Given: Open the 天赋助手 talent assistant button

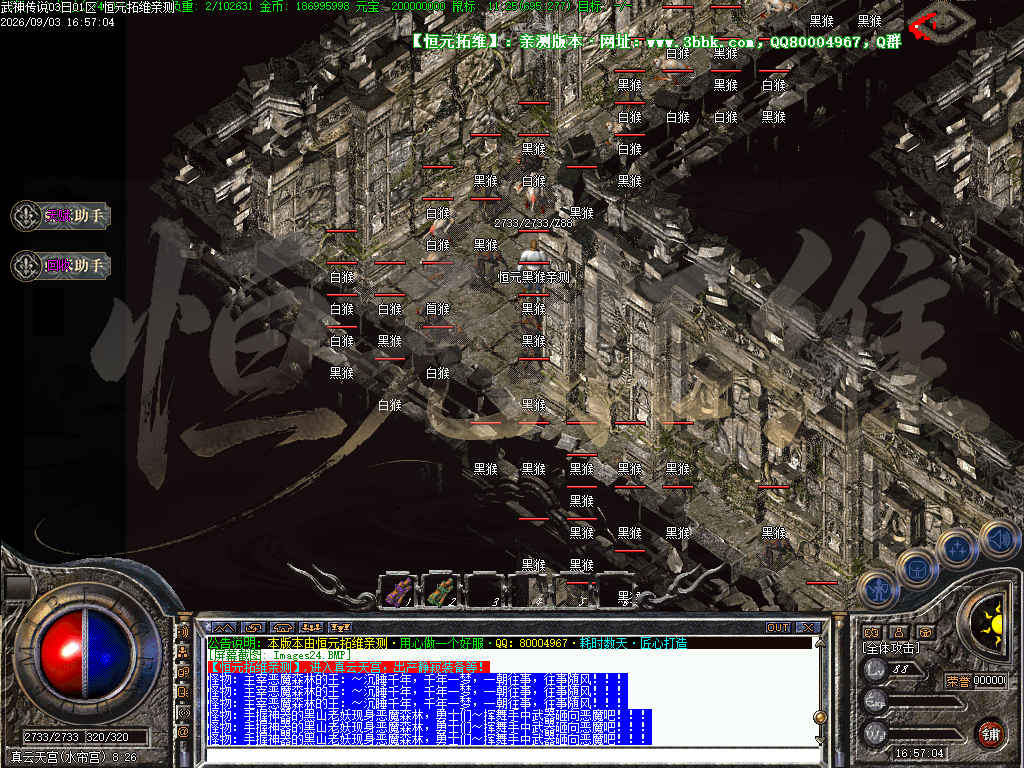Looking at the screenshot, I should (x=61, y=216).
